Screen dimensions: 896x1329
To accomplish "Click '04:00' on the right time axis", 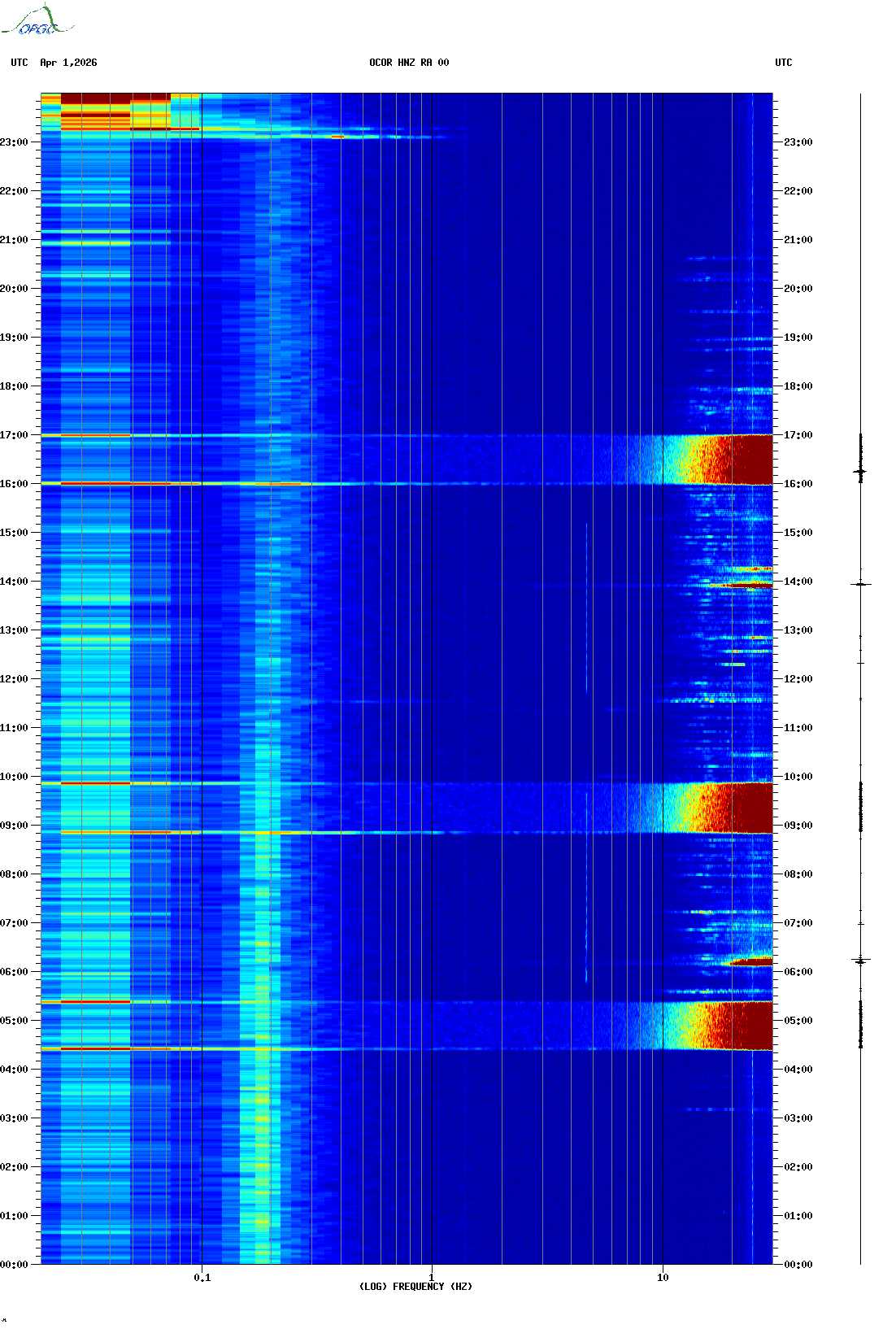I will click(798, 1070).
